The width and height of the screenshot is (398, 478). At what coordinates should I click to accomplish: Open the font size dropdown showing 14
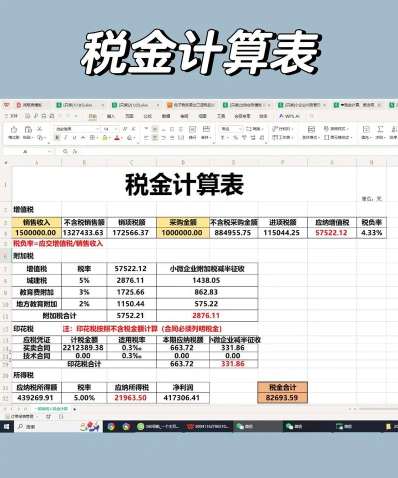point(116,129)
